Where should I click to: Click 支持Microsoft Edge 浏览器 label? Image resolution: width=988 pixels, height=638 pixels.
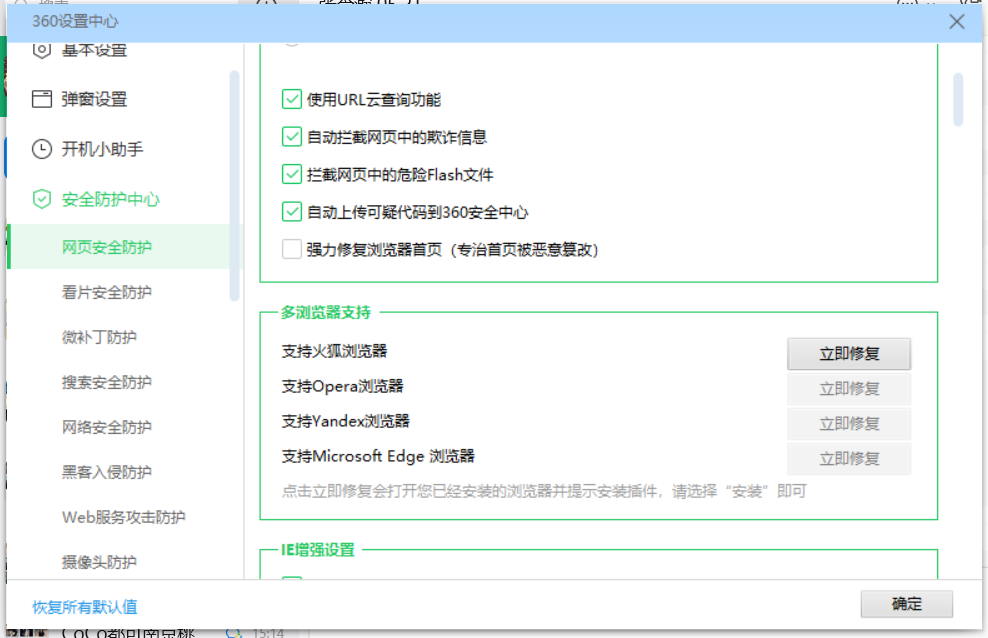click(x=378, y=456)
